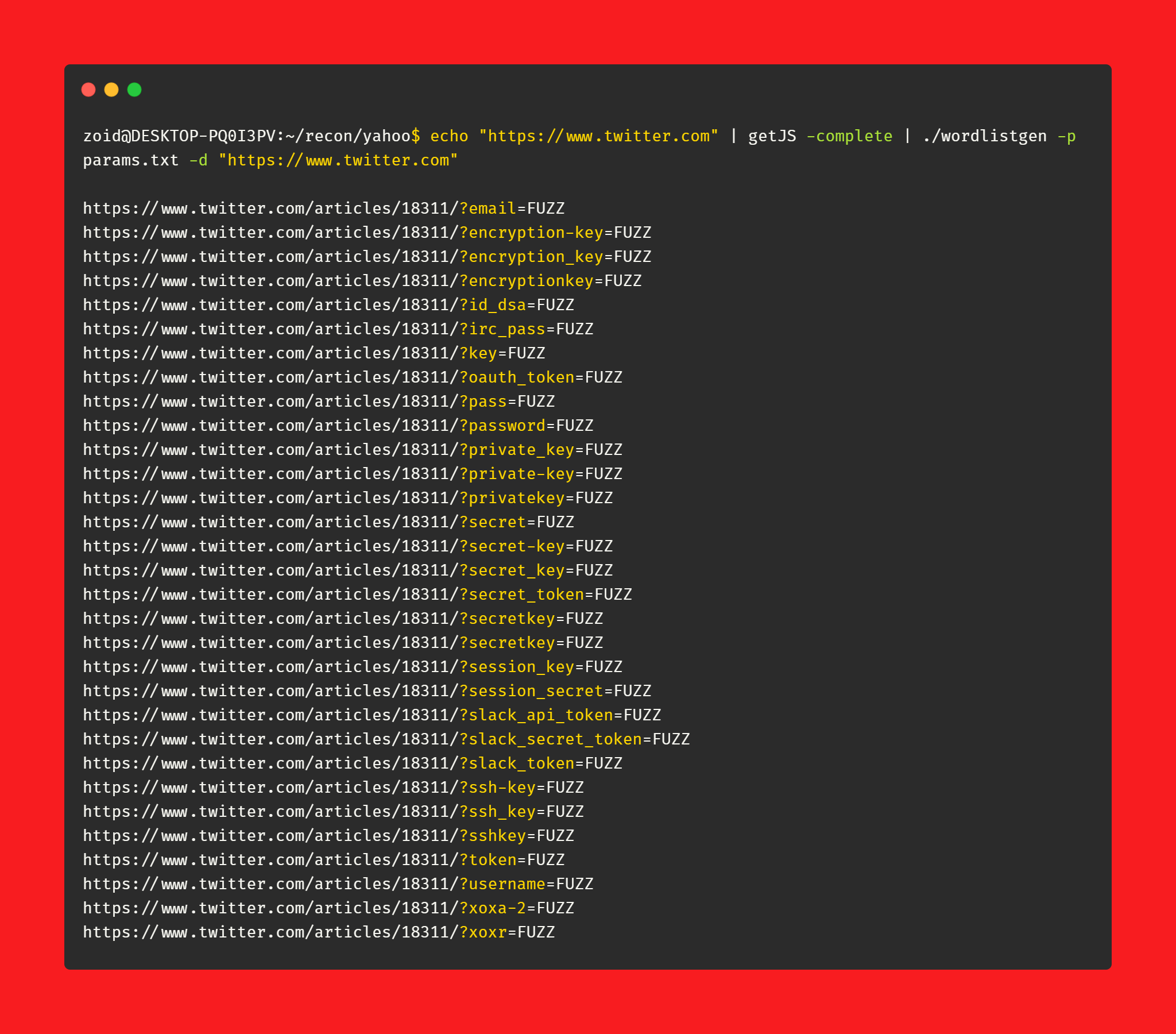Click the -d flag in the command
This screenshot has height=1034, width=1176.
(199, 161)
